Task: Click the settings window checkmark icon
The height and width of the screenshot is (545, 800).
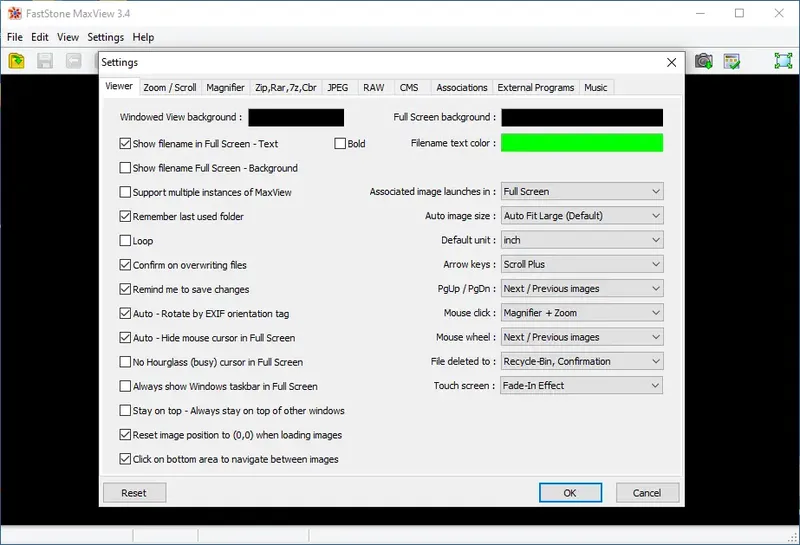Action: [x=732, y=61]
